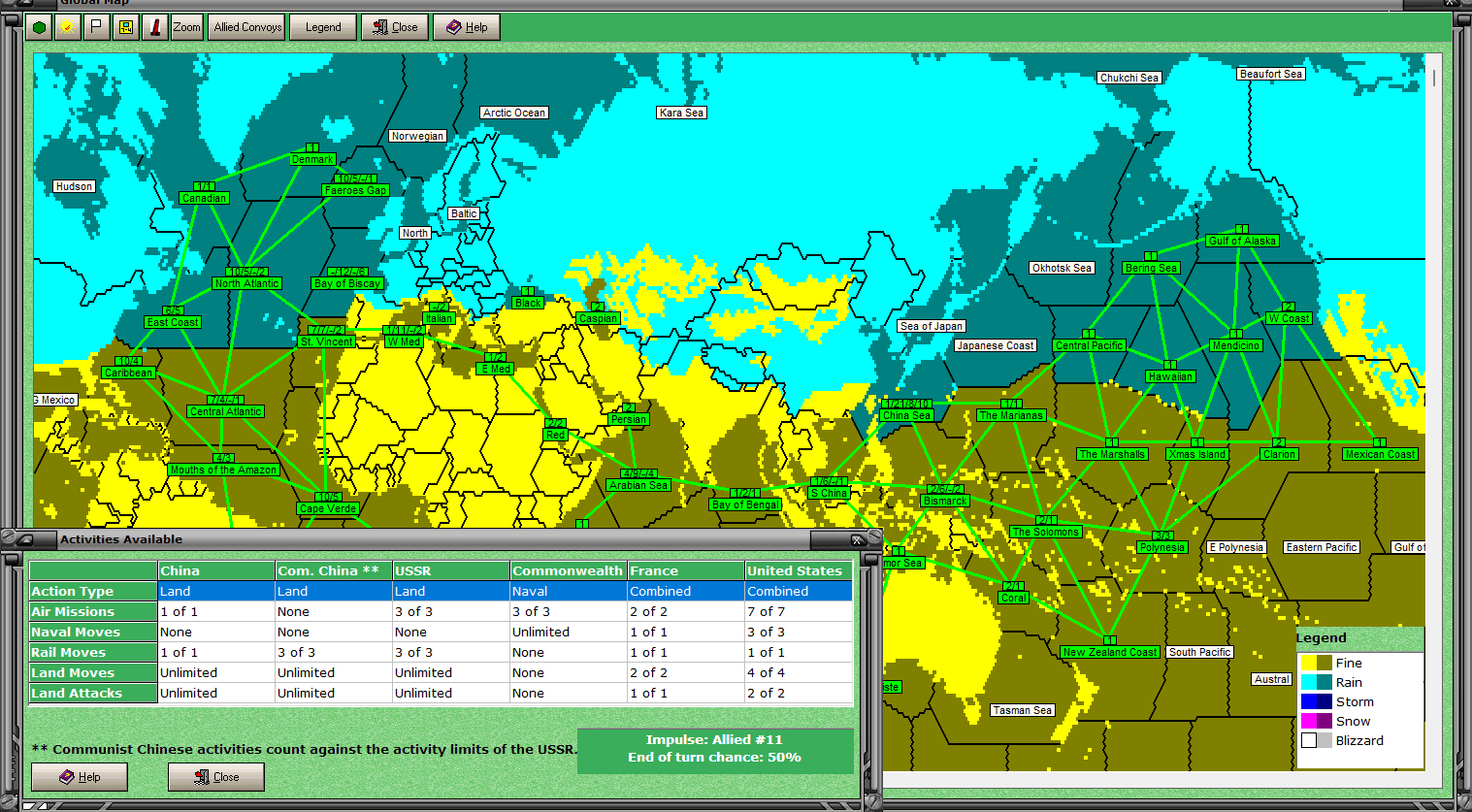
Task: Click the Beaufort Sea map label
Action: [x=1271, y=74]
